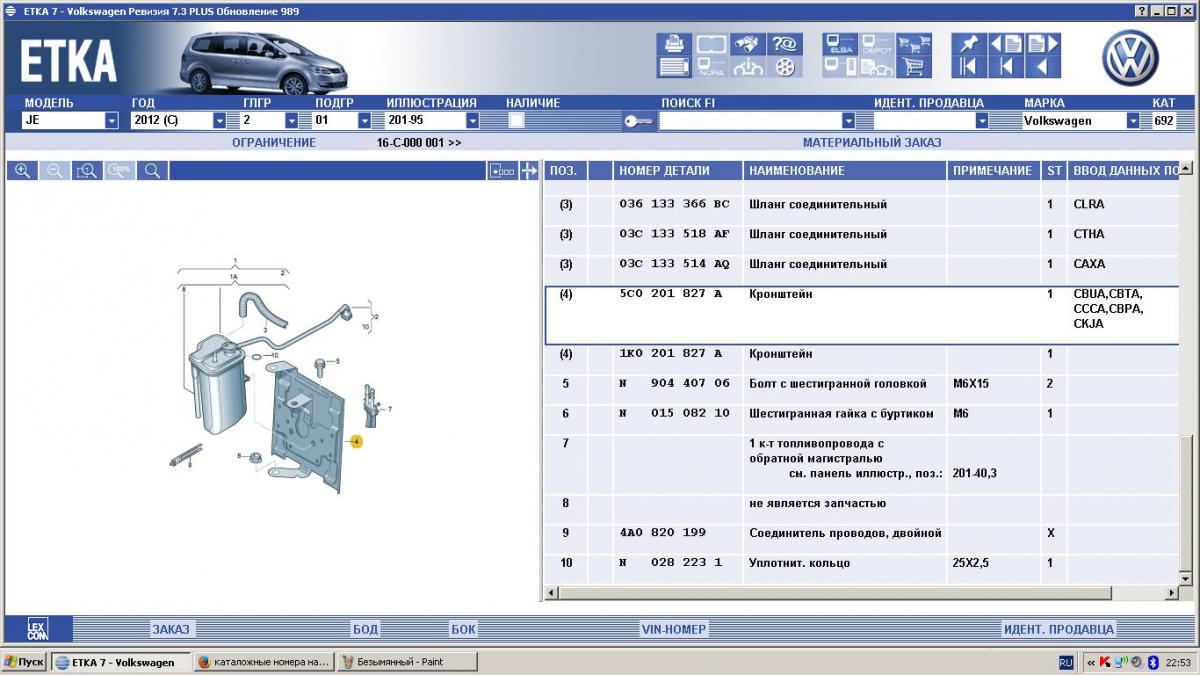Image resolution: width=1200 pixels, height=675 pixels.
Task: Open the БОК bottom tab
Action: [x=463, y=629]
